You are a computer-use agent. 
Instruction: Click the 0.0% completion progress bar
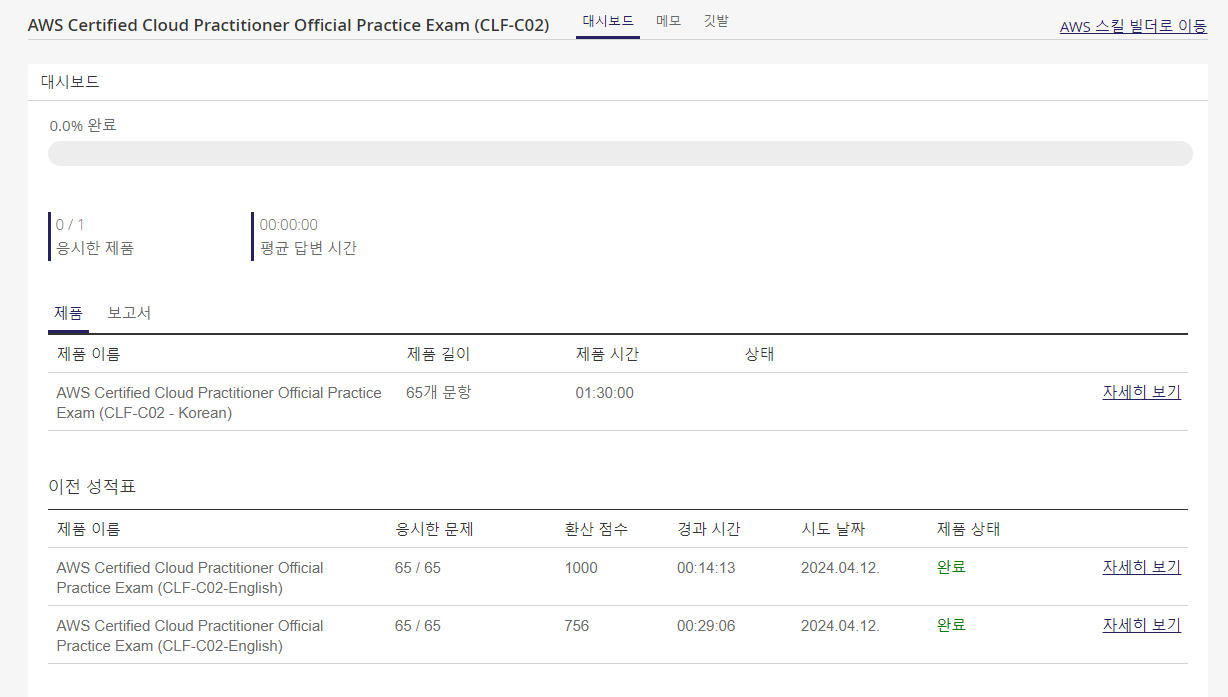click(x=620, y=153)
